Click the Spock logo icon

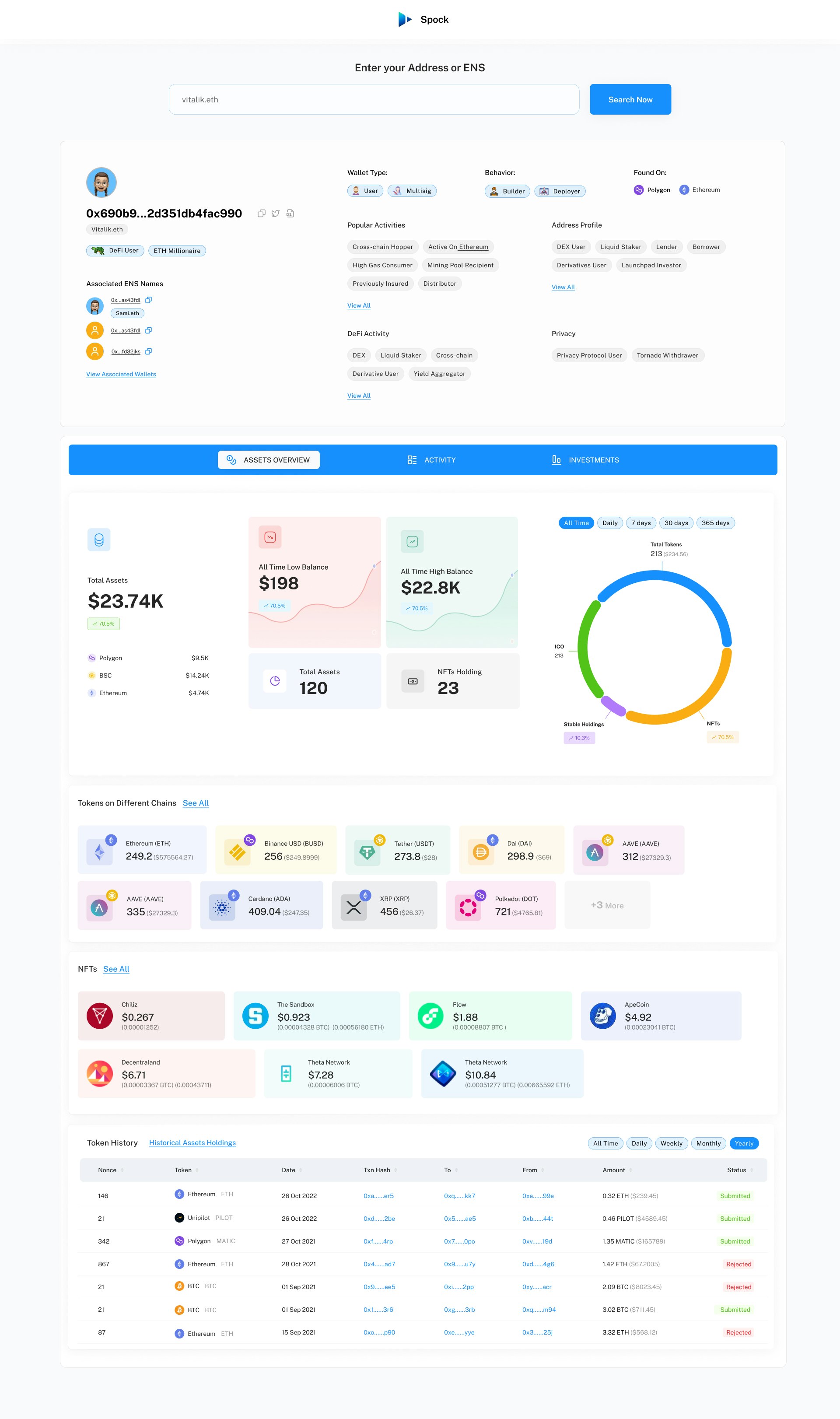[x=405, y=19]
